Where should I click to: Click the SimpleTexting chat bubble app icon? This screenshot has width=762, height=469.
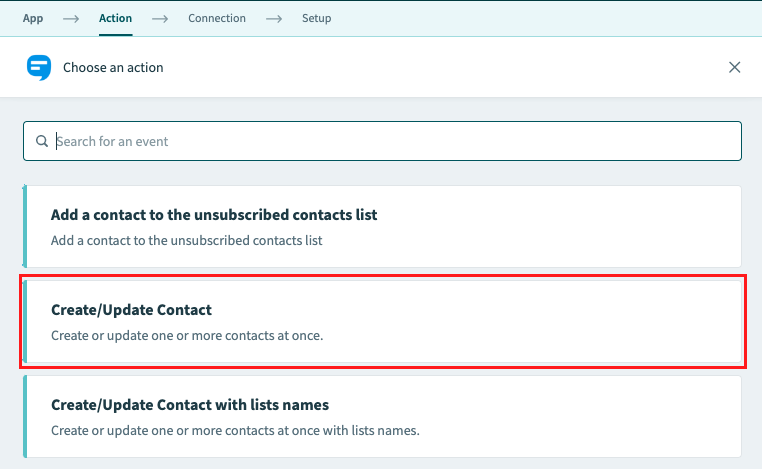(39, 68)
